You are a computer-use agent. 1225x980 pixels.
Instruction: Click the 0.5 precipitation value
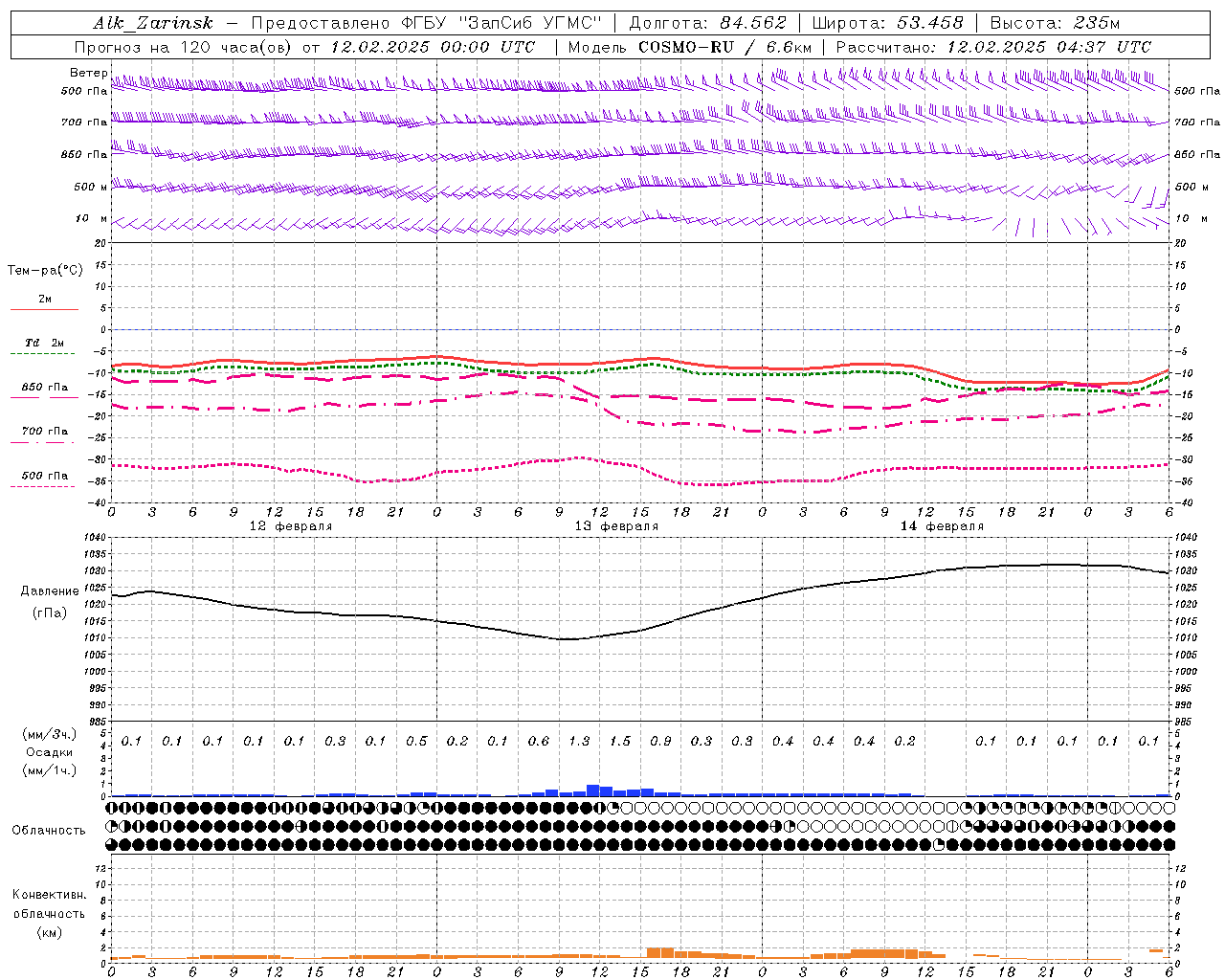pos(416,742)
